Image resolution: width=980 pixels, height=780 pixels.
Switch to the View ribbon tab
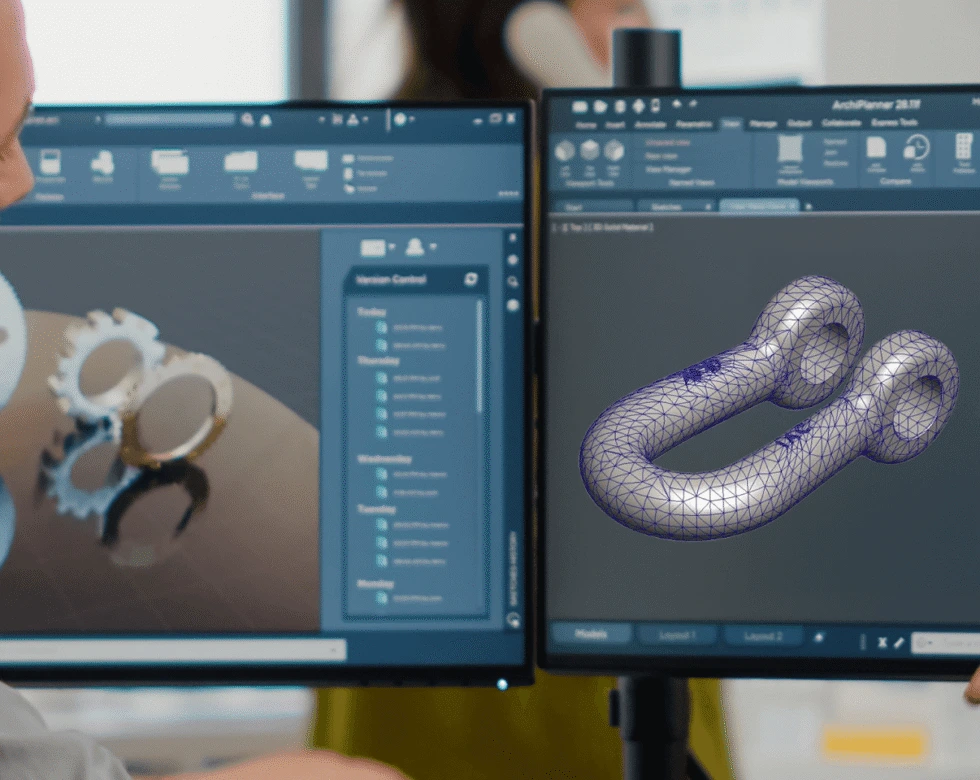tap(731, 124)
